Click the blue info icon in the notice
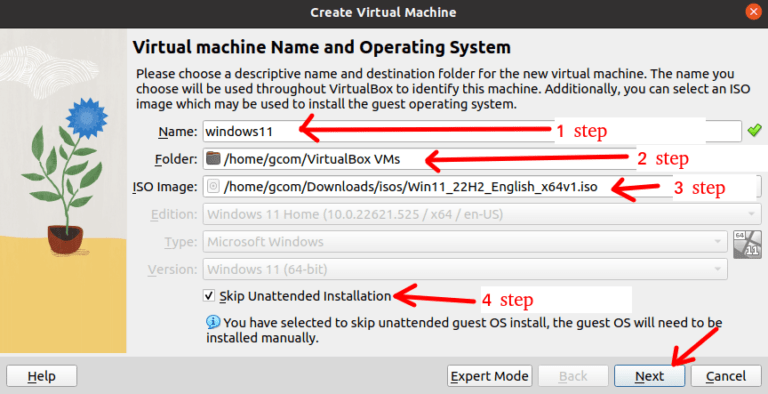 pyautogui.click(x=213, y=322)
